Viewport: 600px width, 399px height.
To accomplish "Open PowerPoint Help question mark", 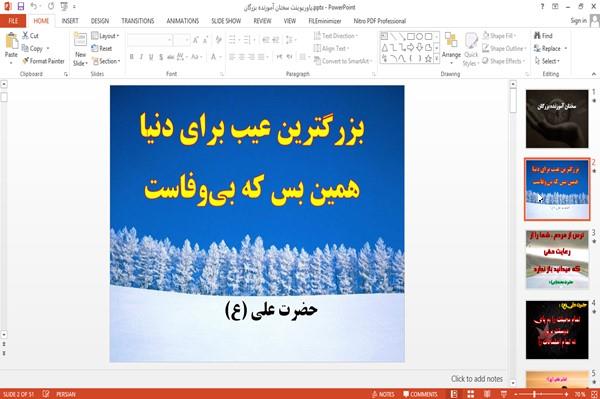I will [x=542, y=7].
